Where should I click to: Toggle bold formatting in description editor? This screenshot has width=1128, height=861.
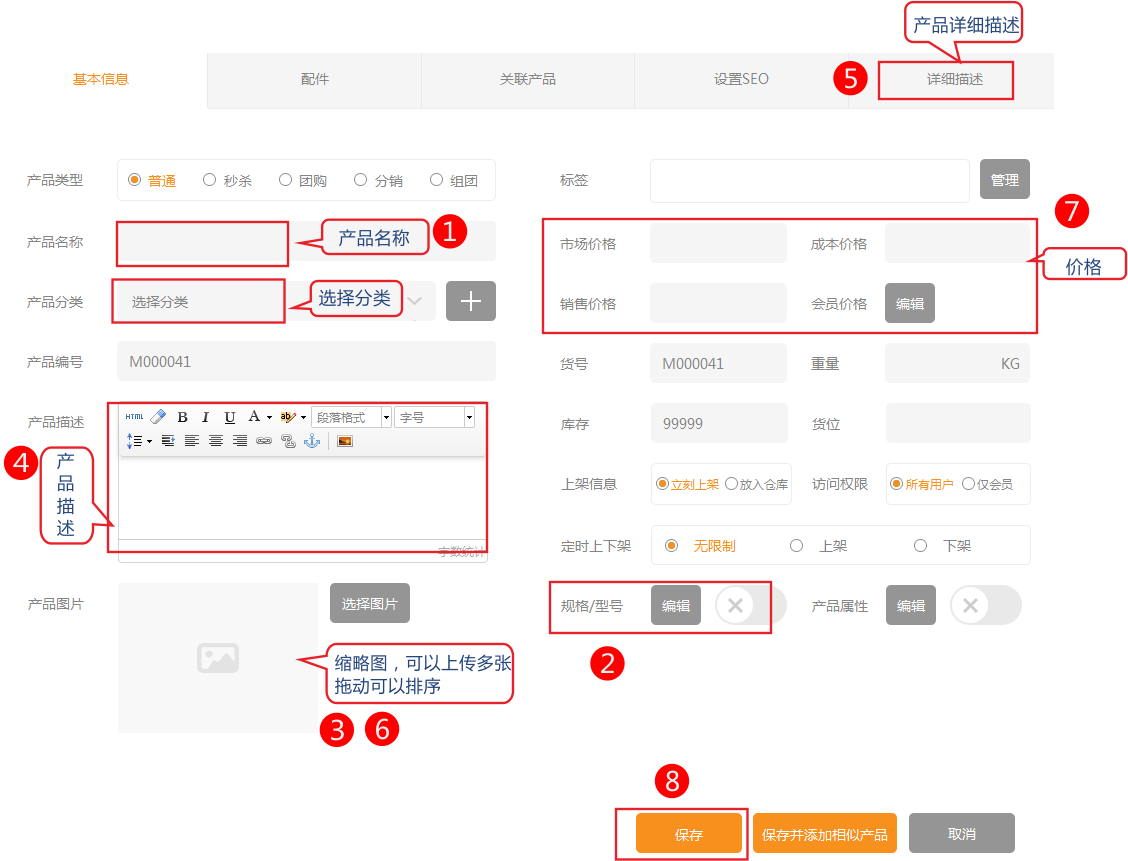(x=183, y=417)
